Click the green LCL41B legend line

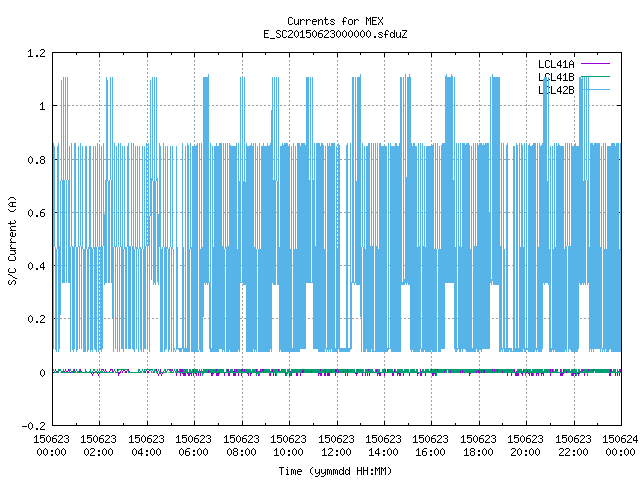(595, 76)
